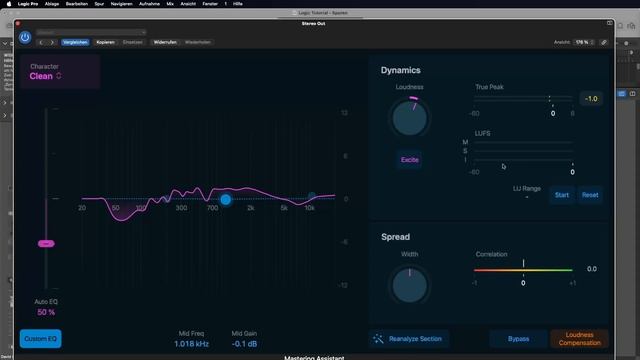Open the Spur menu

tap(99, 4)
